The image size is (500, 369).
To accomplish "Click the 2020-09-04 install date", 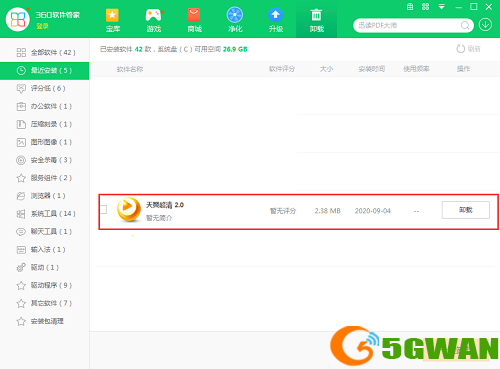I will point(373,211).
